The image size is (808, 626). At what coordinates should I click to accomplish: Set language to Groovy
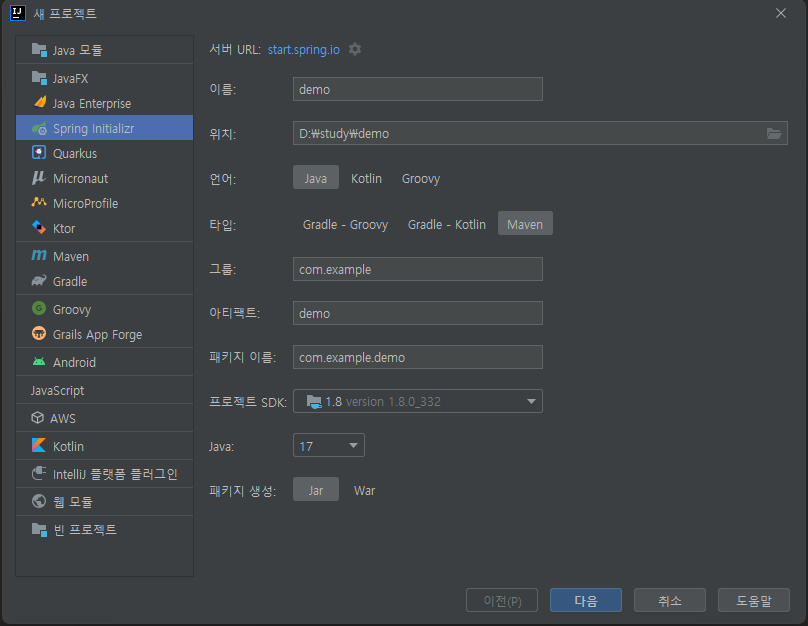pos(421,178)
